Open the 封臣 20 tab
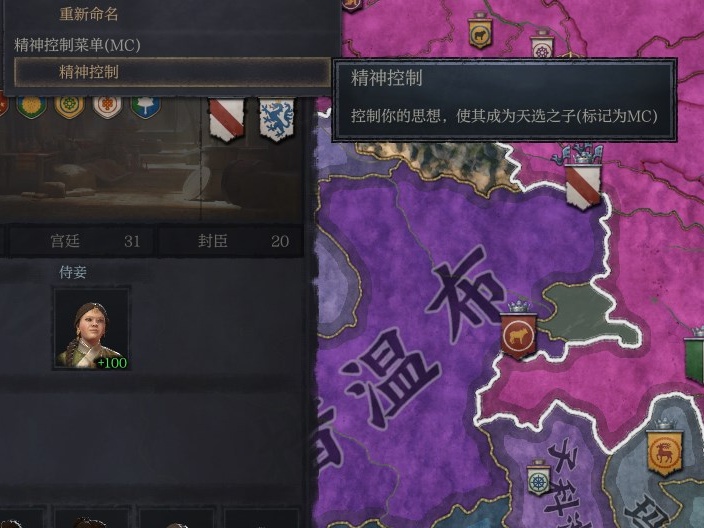704x528 pixels. 231,241
